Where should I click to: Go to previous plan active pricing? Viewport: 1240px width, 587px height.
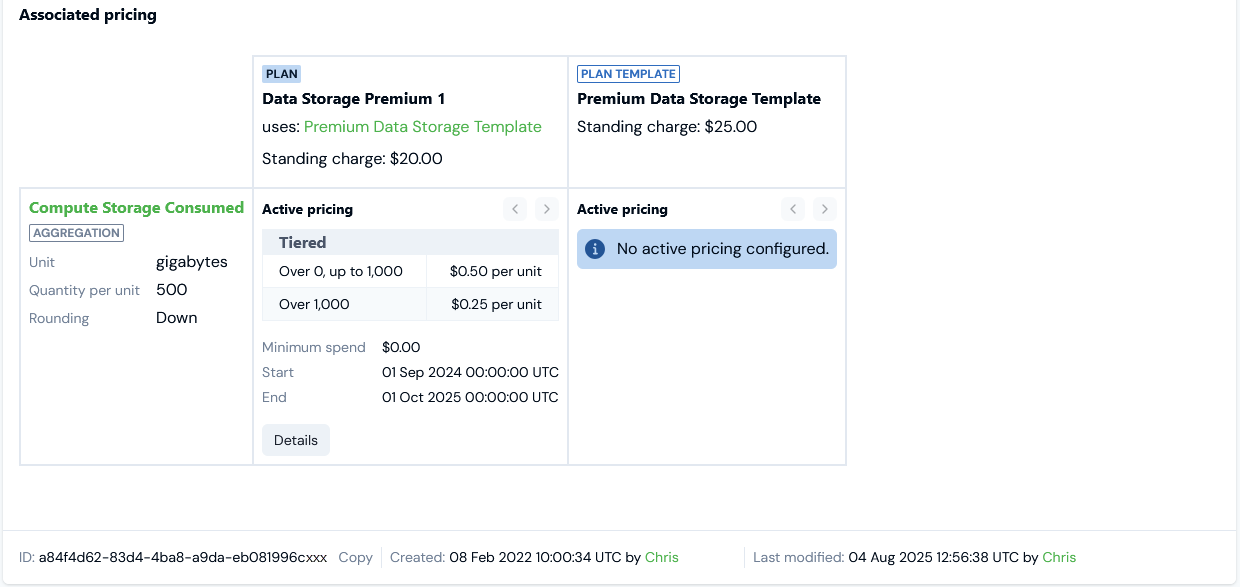[515, 209]
